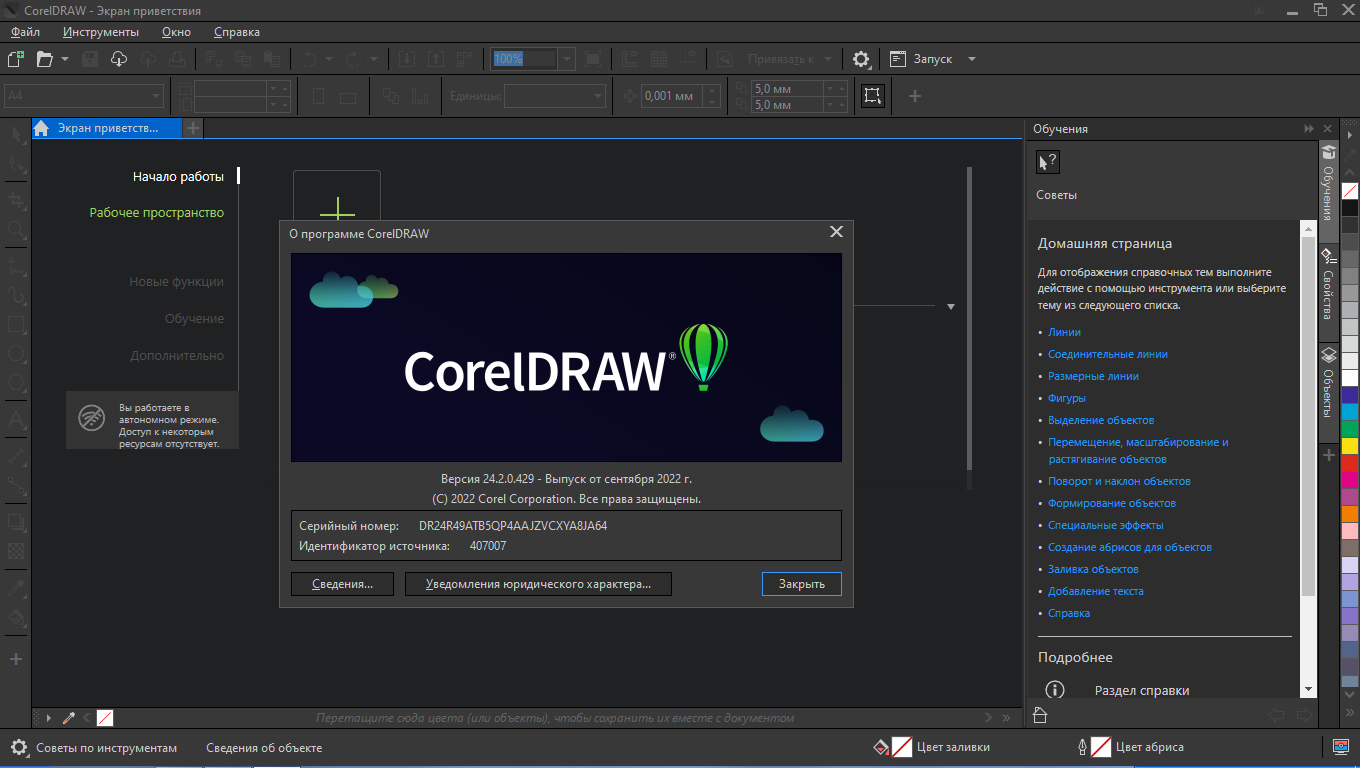The image size is (1360, 768).
Task: Open the Запуск dropdown
Action: 934,59
